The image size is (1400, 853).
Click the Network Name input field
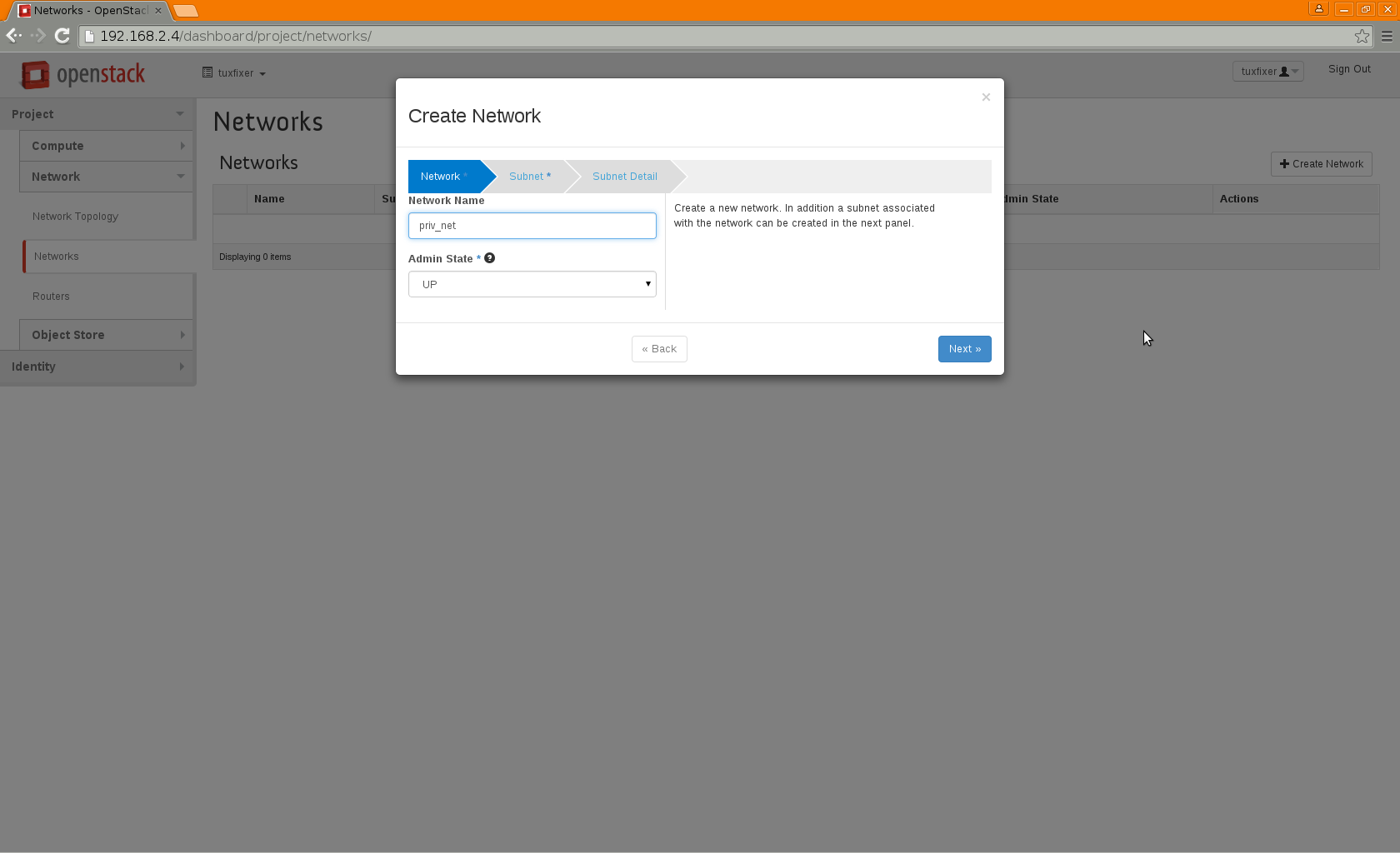click(532, 226)
